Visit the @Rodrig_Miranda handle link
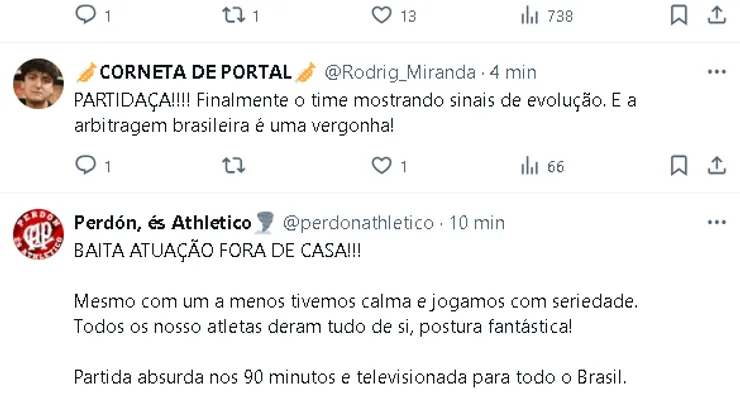The image size is (740, 416). [x=401, y=72]
